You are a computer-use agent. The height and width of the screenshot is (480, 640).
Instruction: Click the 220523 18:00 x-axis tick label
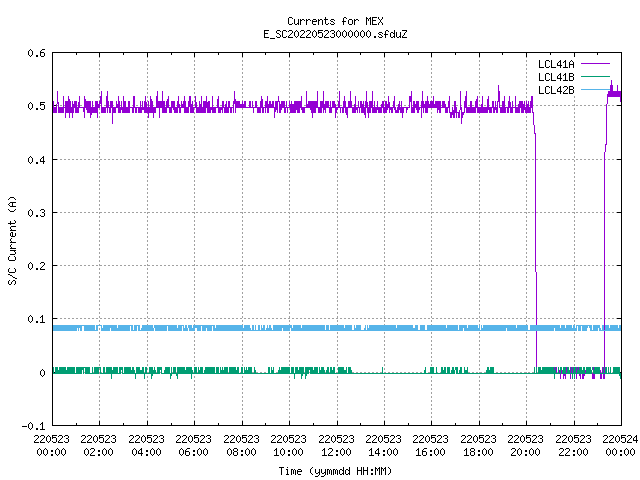(x=479, y=446)
